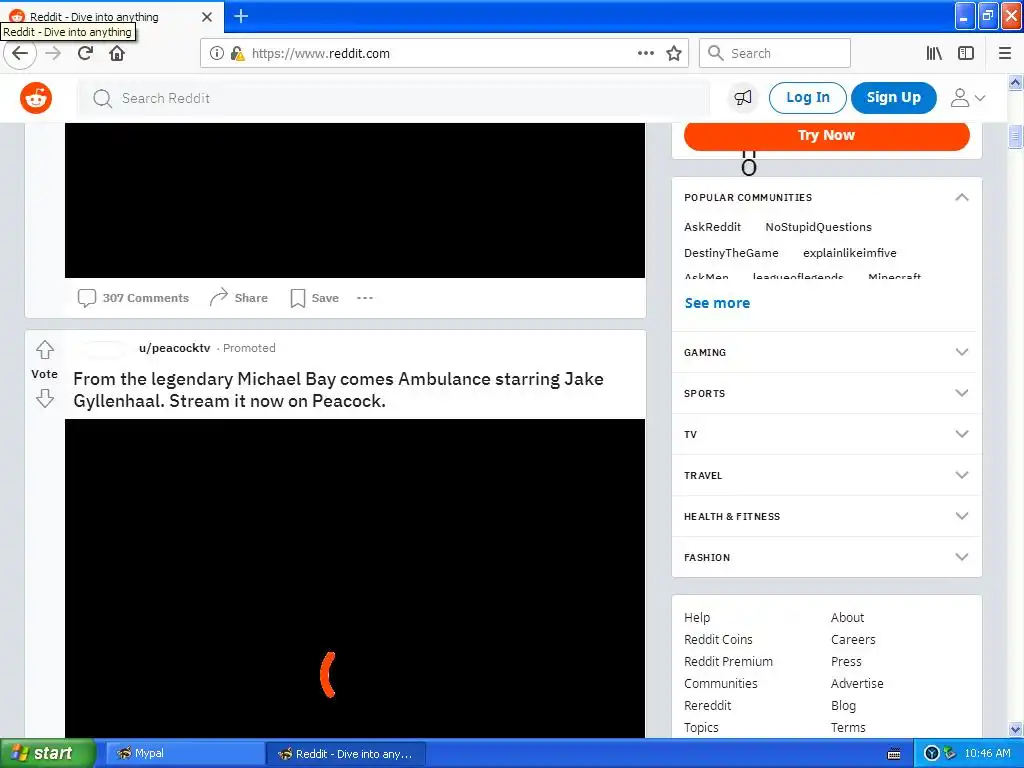1024x768 pixels.
Task: Click the Reddit logo home icon
Action: click(36, 98)
